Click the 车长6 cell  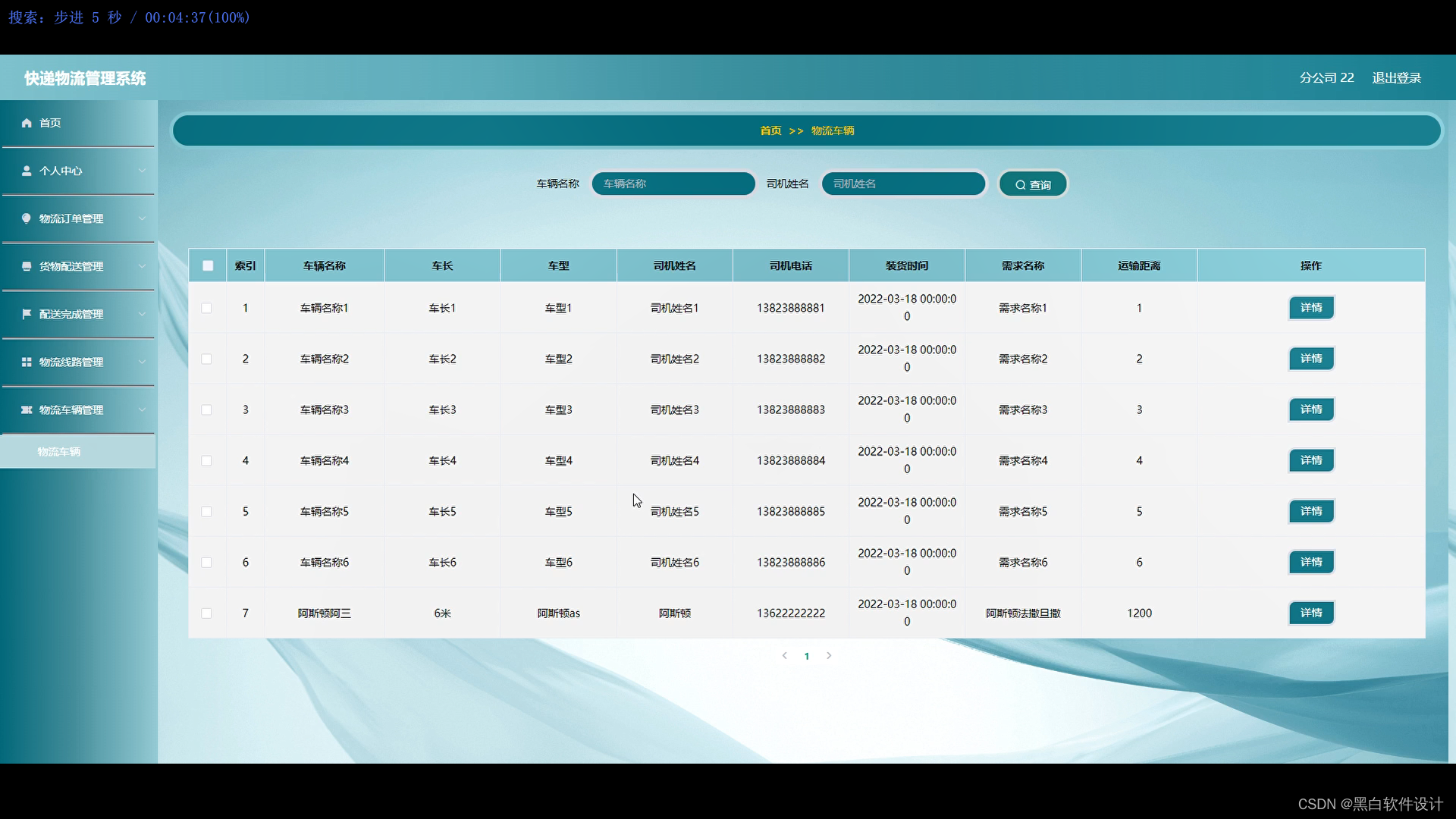(x=443, y=562)
